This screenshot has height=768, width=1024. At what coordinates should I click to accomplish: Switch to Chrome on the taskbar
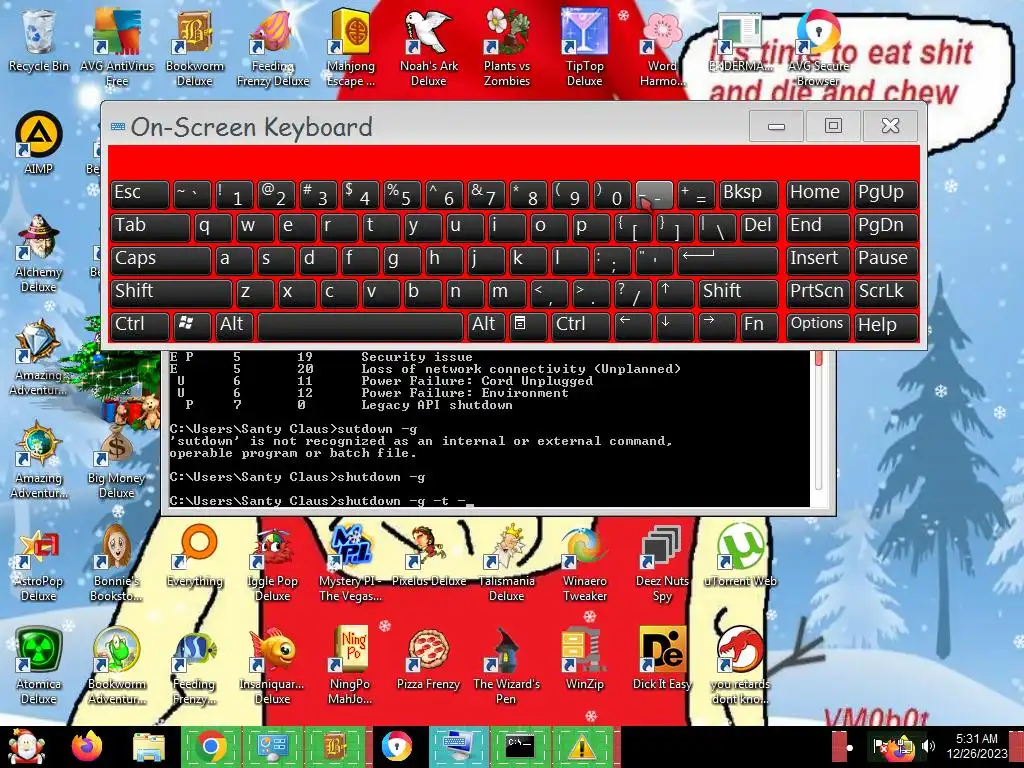click(210, 746)
